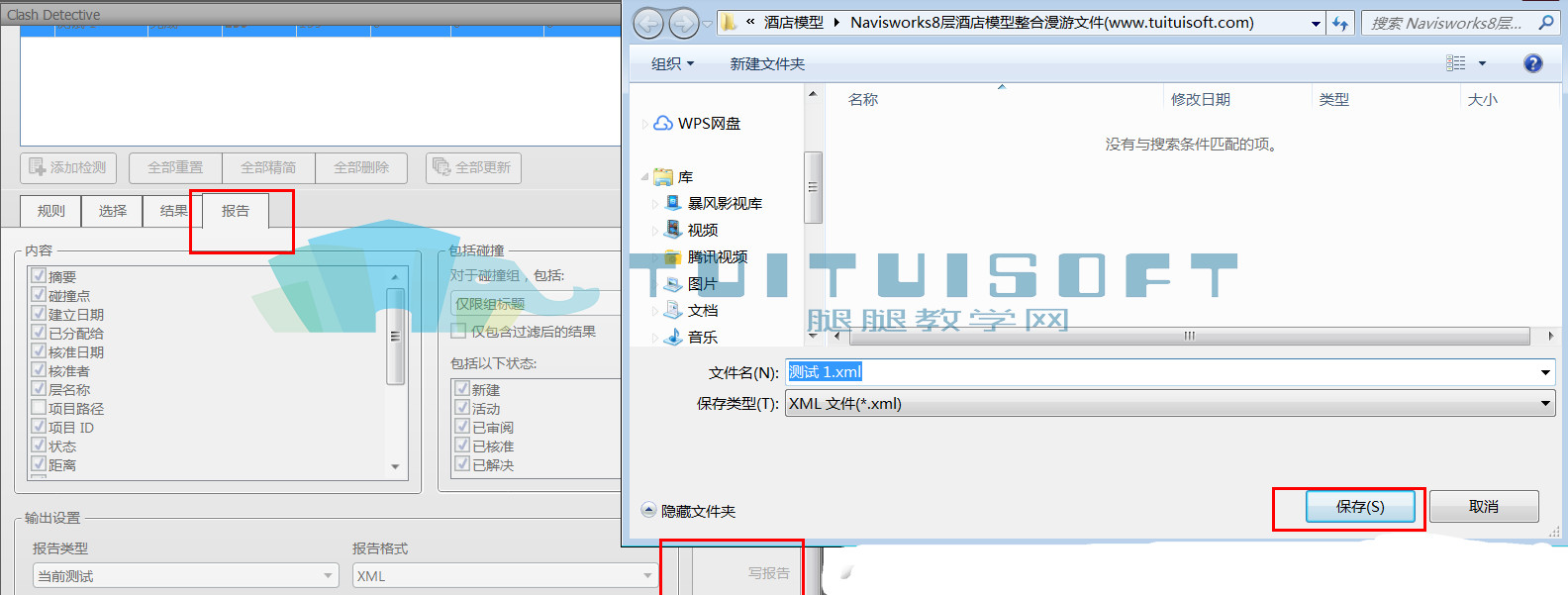Click the view options icon
Viewport: 1568px width, 595px height.
click(1455, 63)
